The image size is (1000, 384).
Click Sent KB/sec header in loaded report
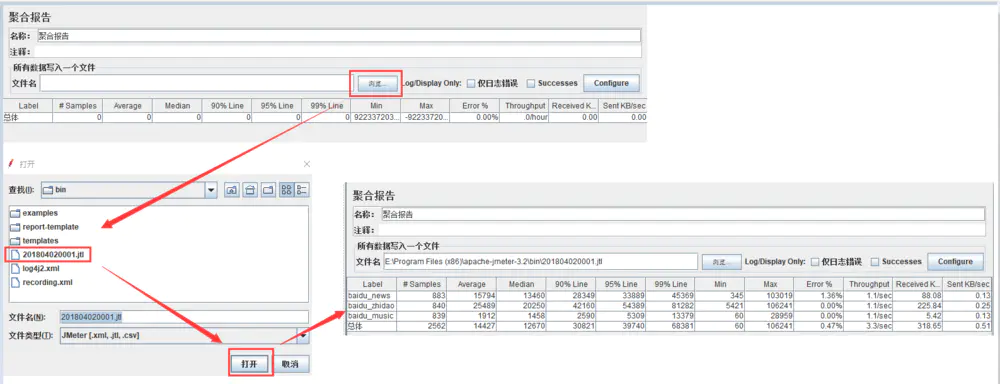click(967, 284)
